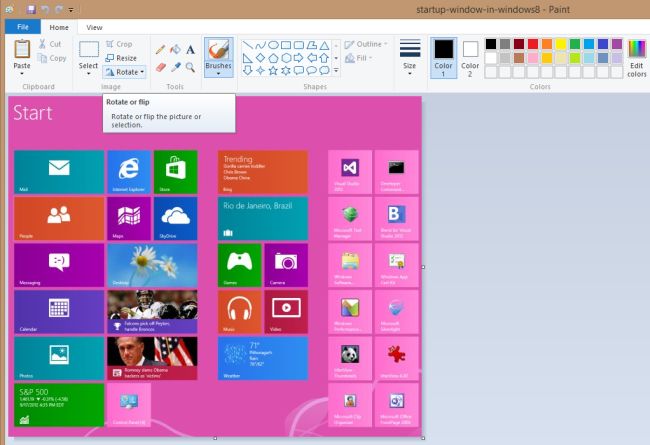The height and width of the screenshot is (445, 650).
Task: Pick the red color swatch
Action: click(533, 44)
